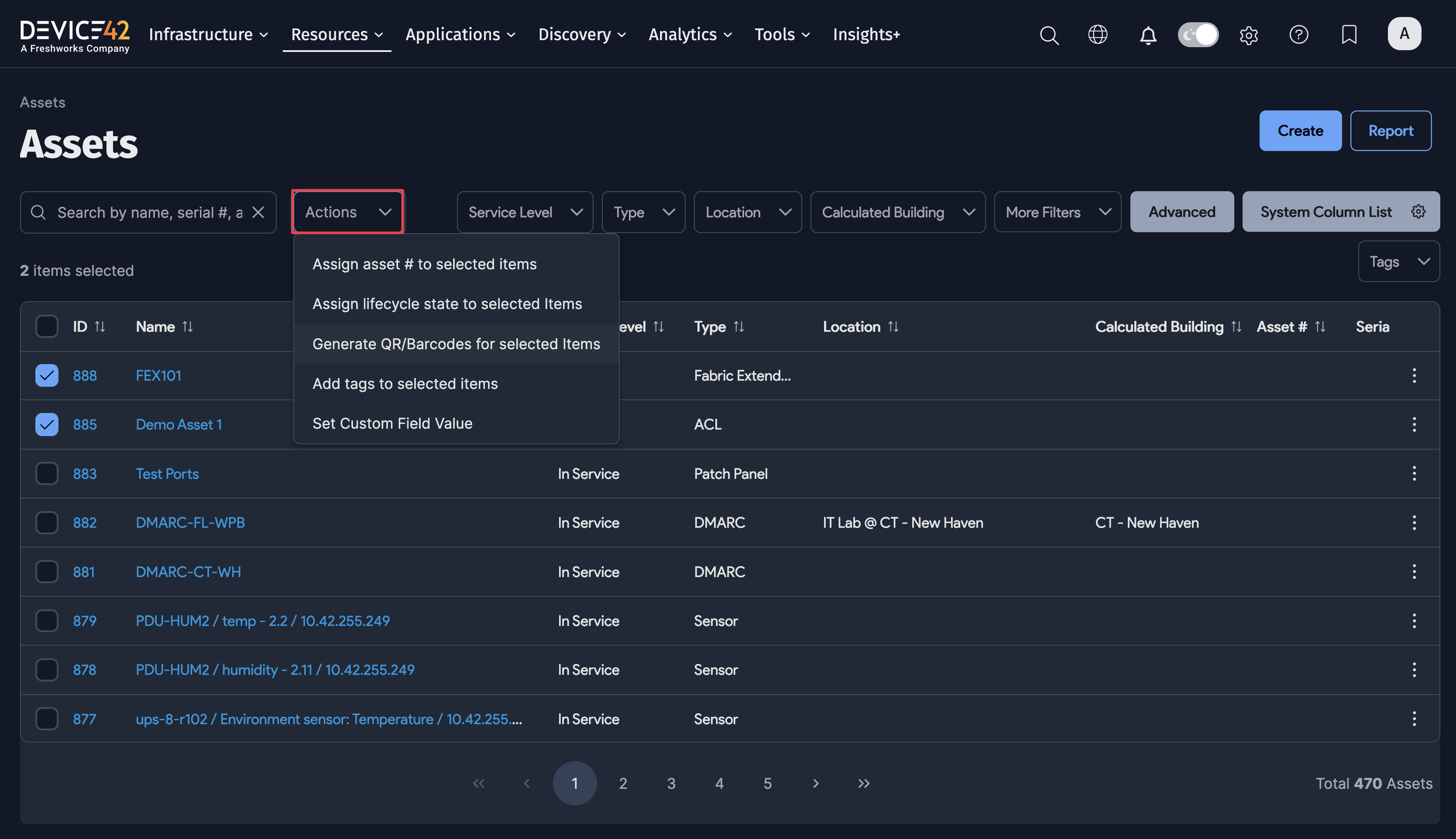The width and height of the screenshot is (1456, 839).
Task: Open the row actions menu for FEX101
Action: pyautogui.click(x=1415, y=375)
